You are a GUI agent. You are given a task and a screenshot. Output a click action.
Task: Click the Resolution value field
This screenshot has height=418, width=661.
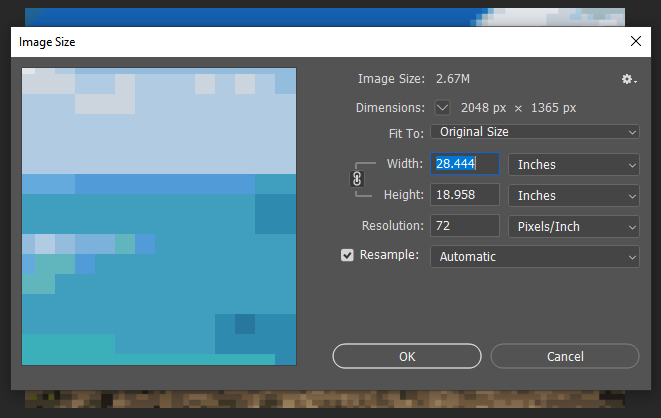pyautogui.click(x=464, y=226)
